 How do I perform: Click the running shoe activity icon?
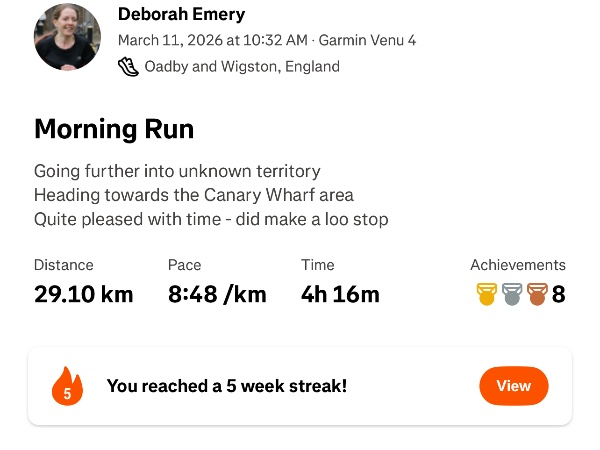click(128, 66)
